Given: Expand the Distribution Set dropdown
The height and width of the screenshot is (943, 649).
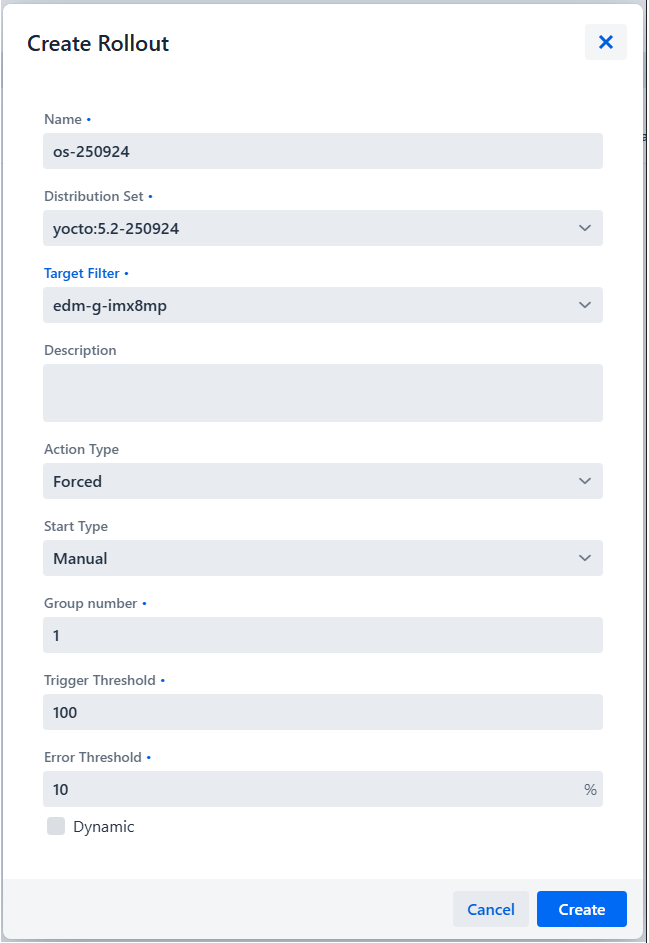Looking at the screenshot, I should point(584,228).
